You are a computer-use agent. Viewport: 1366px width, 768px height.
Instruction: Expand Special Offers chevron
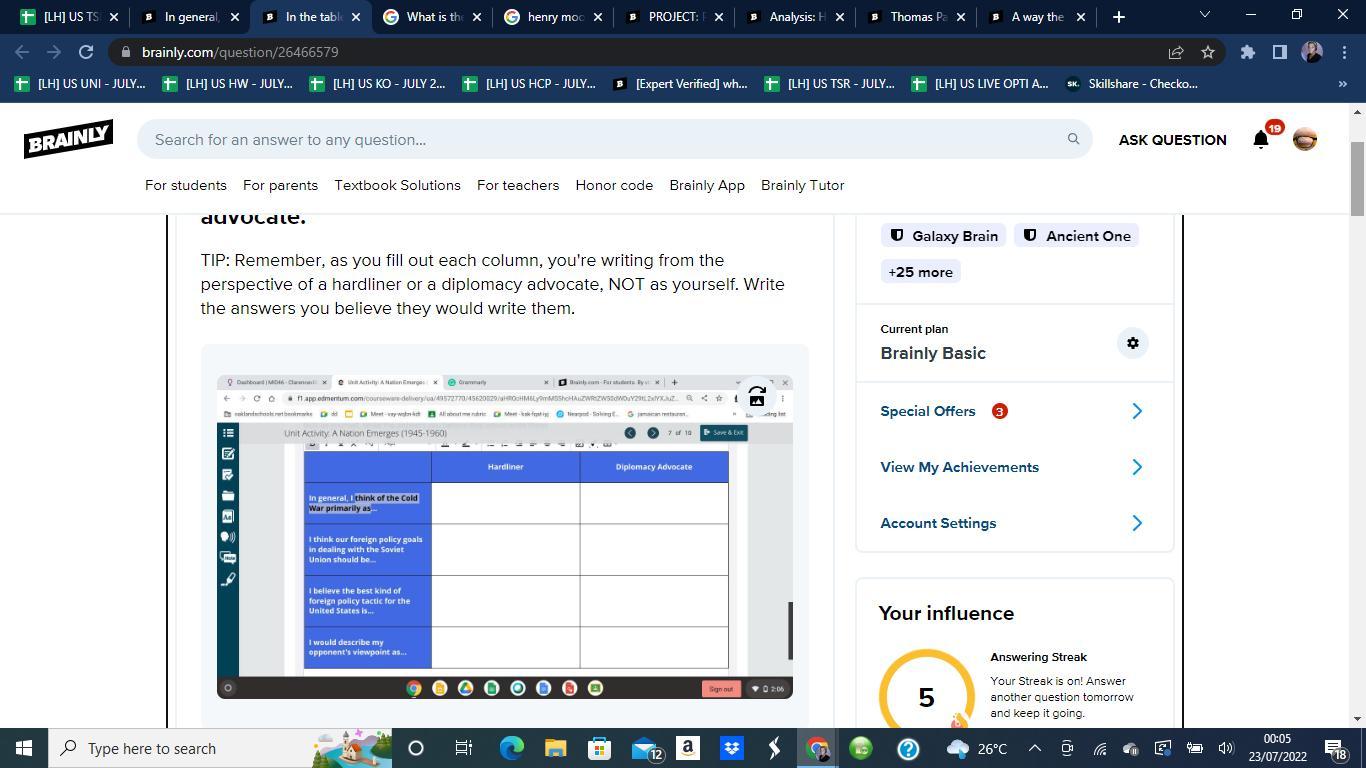click(1136, 411)
